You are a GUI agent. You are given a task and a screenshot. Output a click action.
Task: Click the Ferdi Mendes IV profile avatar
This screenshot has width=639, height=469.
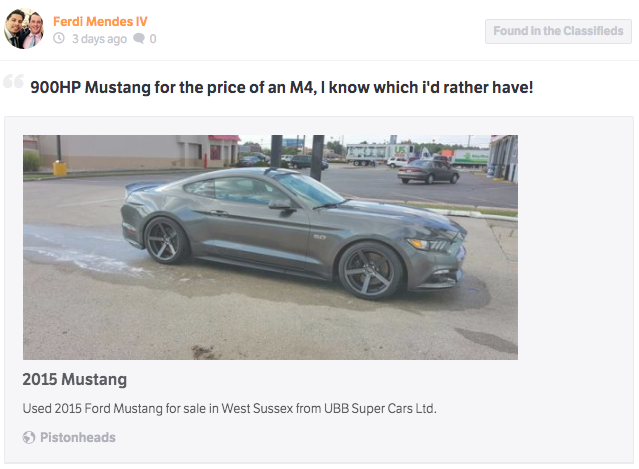[24, 30]
